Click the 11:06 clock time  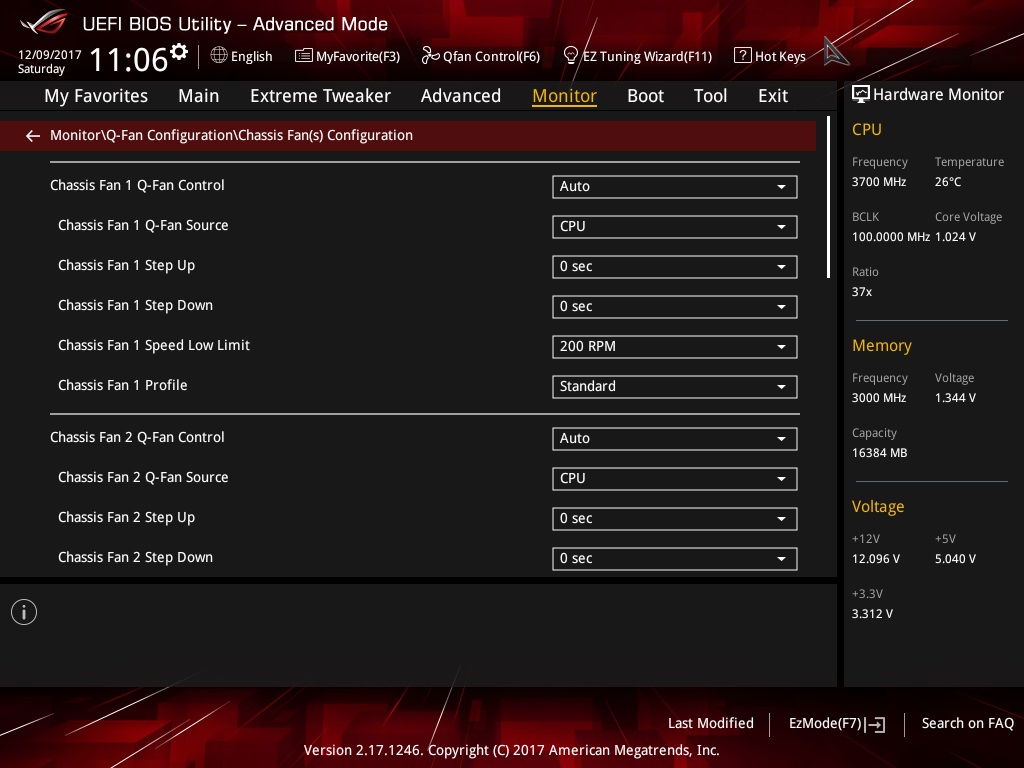pos(129,59)
